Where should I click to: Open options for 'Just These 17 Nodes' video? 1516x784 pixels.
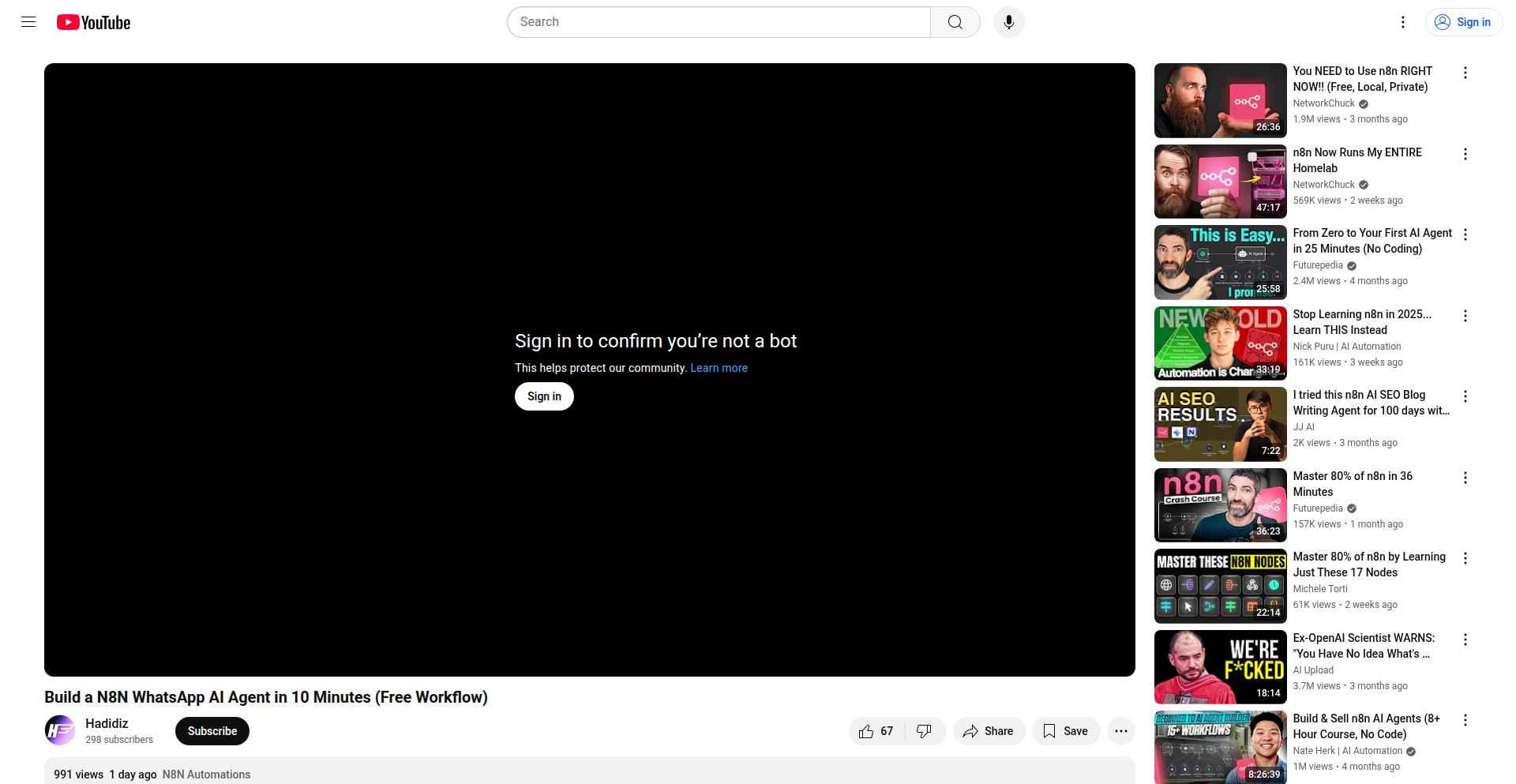(x=1465, y=558)
